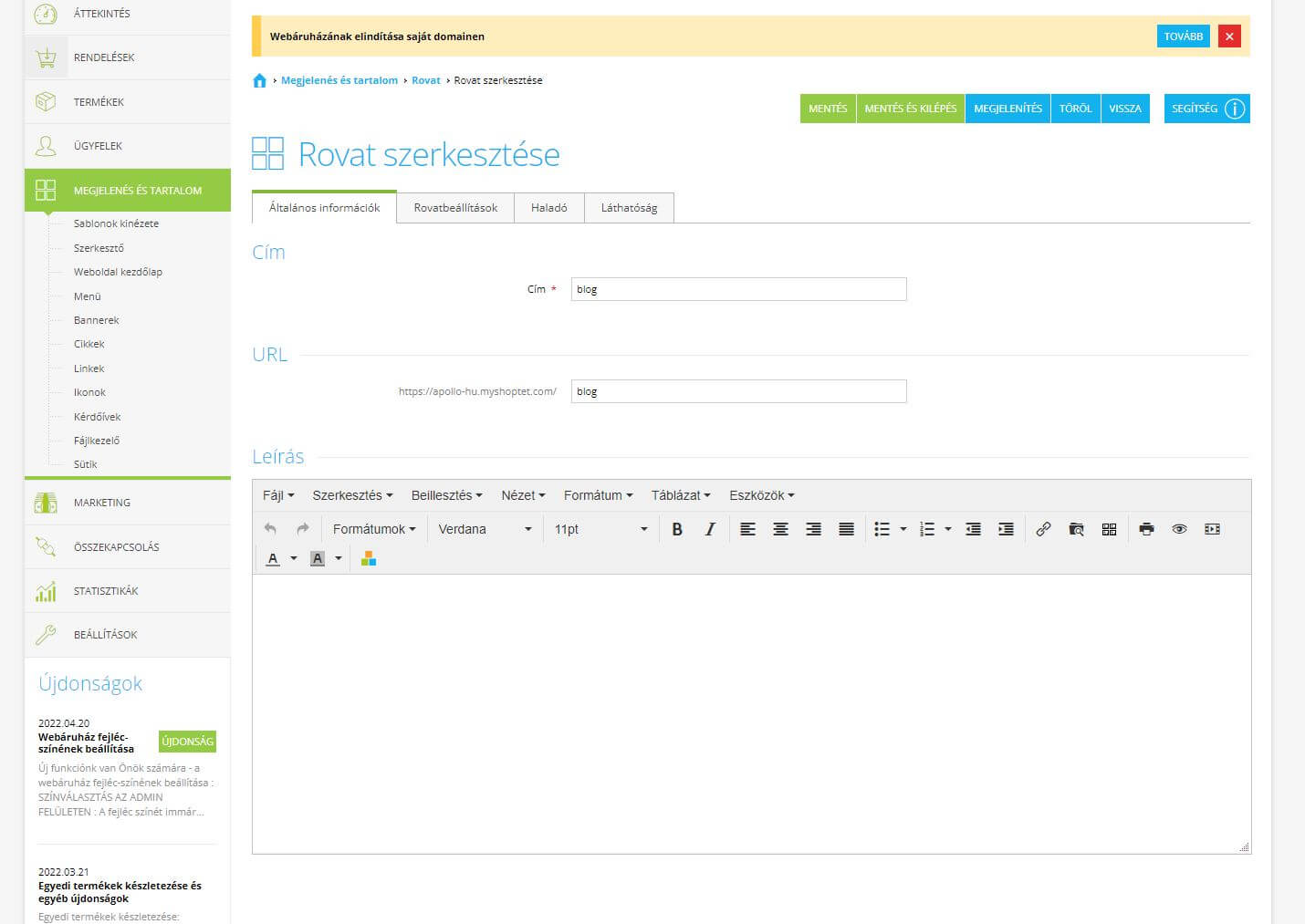Toggle right text alignment

813,529
